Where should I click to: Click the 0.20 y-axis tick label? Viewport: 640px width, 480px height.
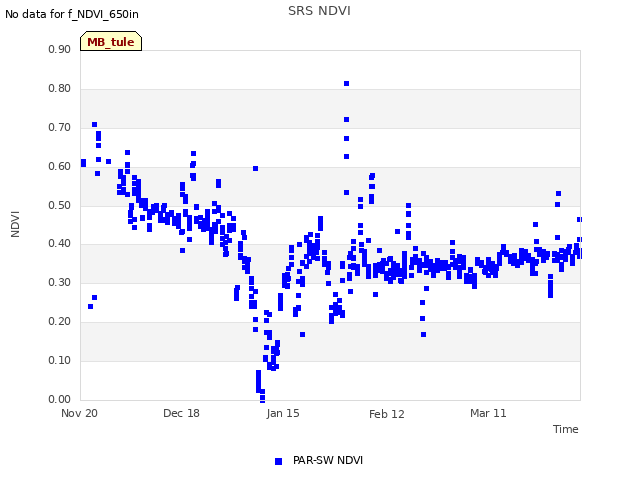coord(59,322)
